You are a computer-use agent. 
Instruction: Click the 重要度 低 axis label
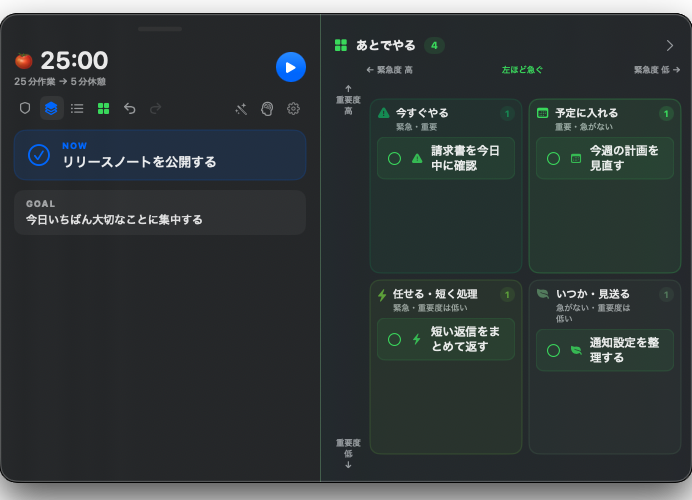348,453
